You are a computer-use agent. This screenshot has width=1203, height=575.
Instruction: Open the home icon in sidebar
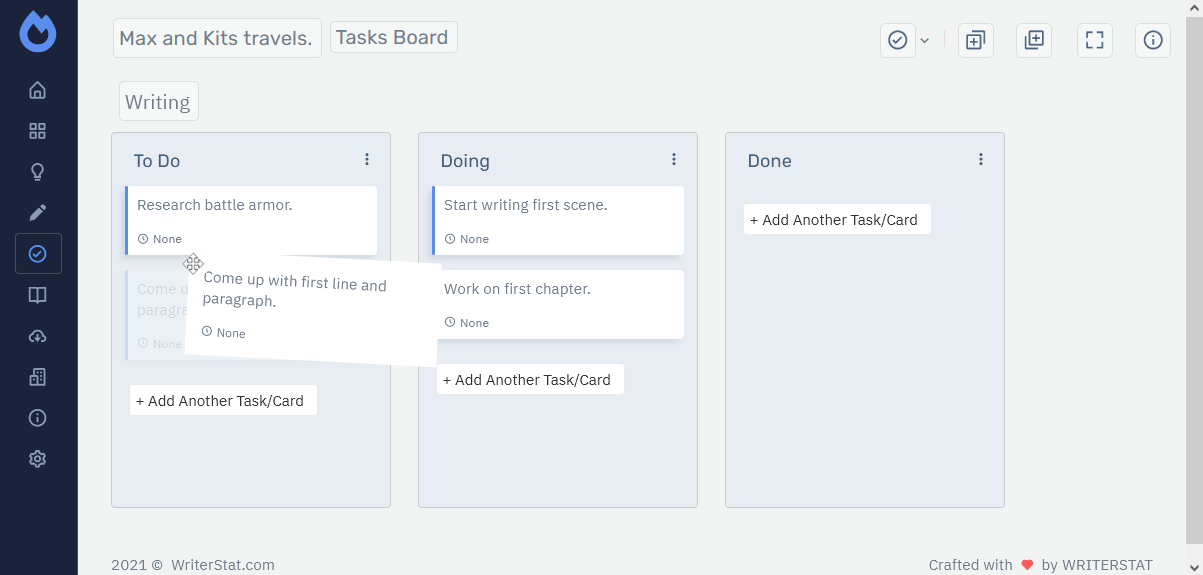point(37,90)
